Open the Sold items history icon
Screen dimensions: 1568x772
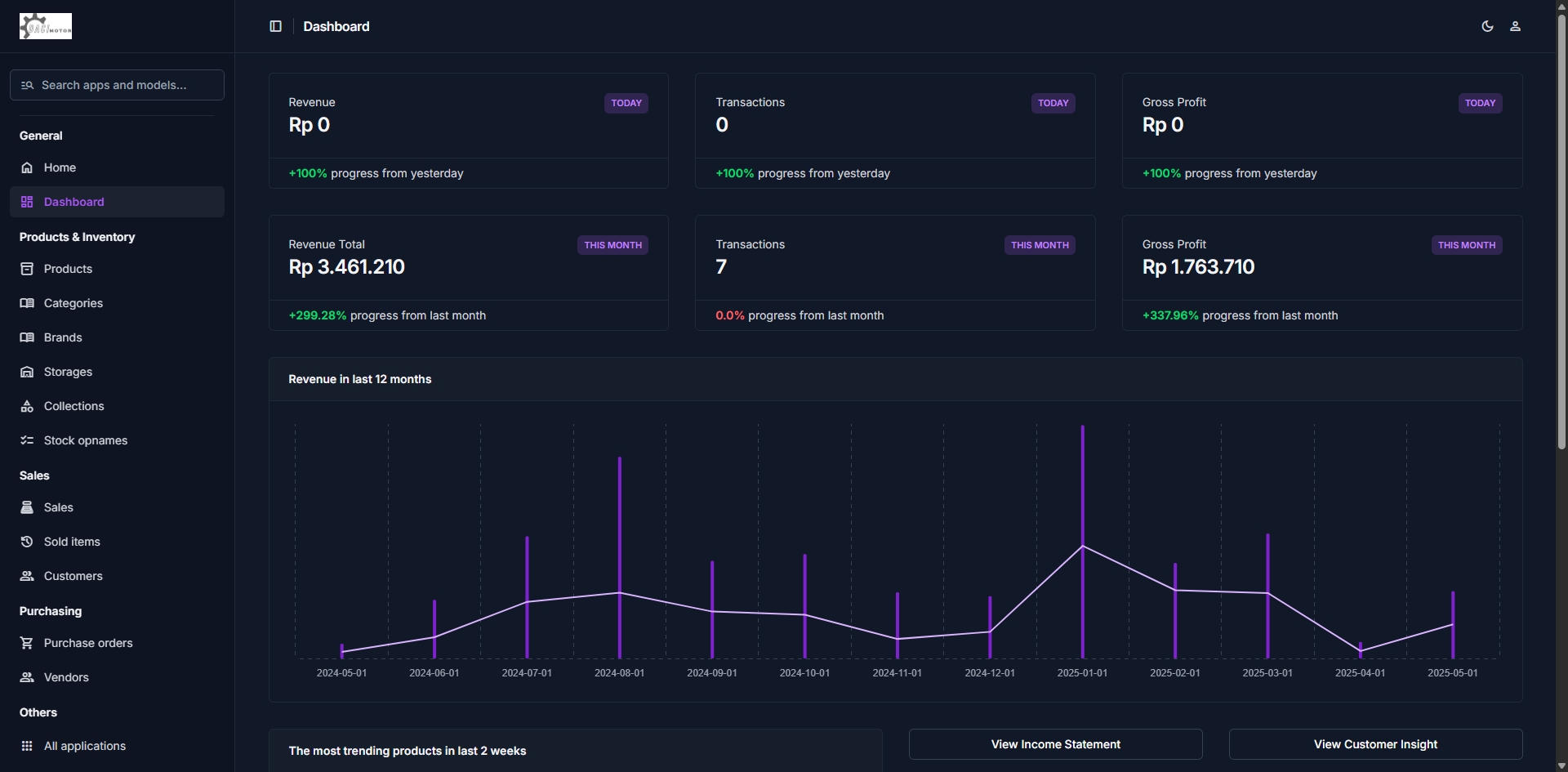point(27,542)
